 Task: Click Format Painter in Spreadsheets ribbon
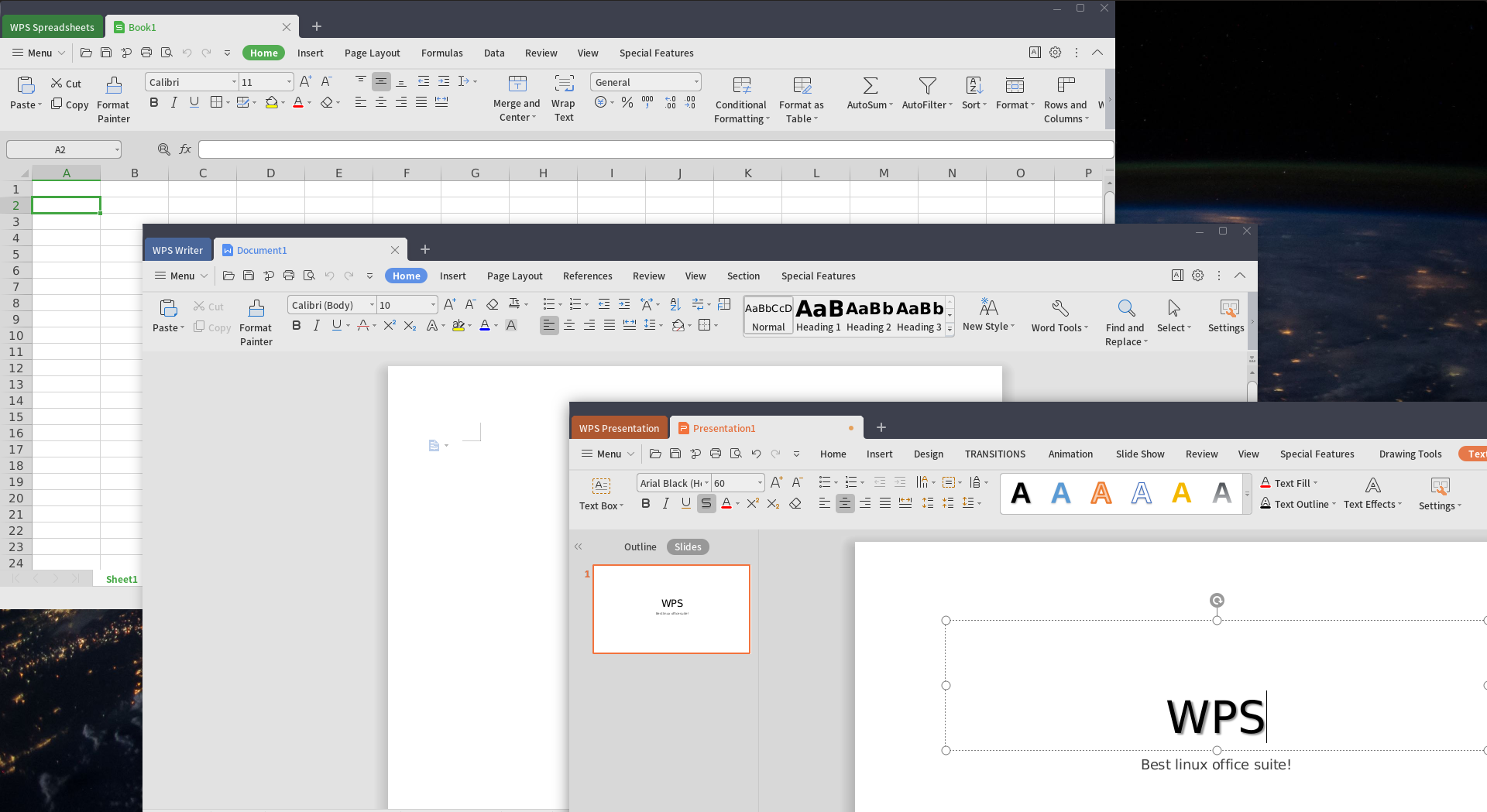[x=114, y=98]
